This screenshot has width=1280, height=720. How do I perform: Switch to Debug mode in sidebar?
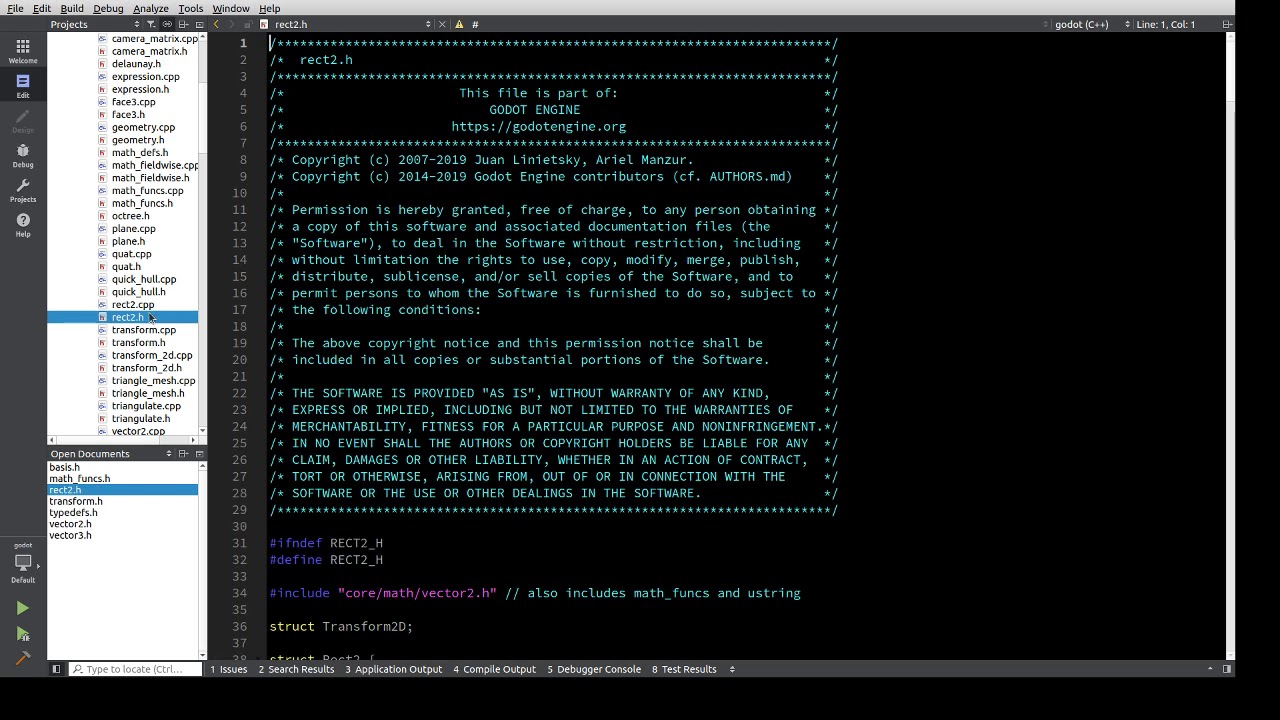(x=23, y=156)
